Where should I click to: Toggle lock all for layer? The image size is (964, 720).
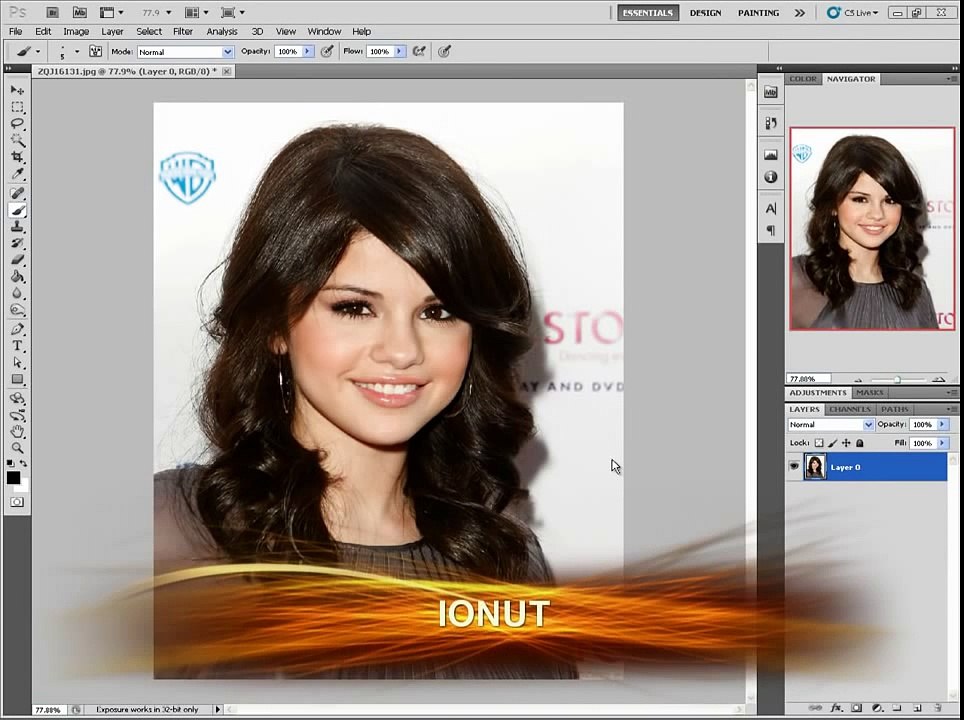(859, 443)
